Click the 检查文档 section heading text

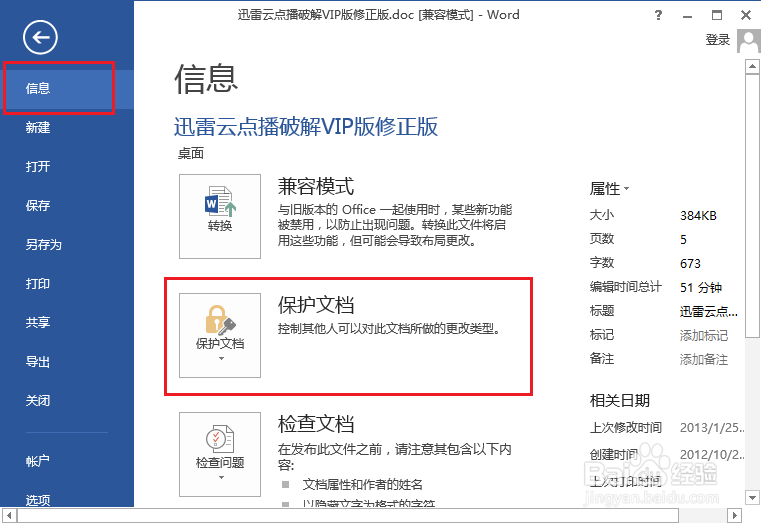316,424
